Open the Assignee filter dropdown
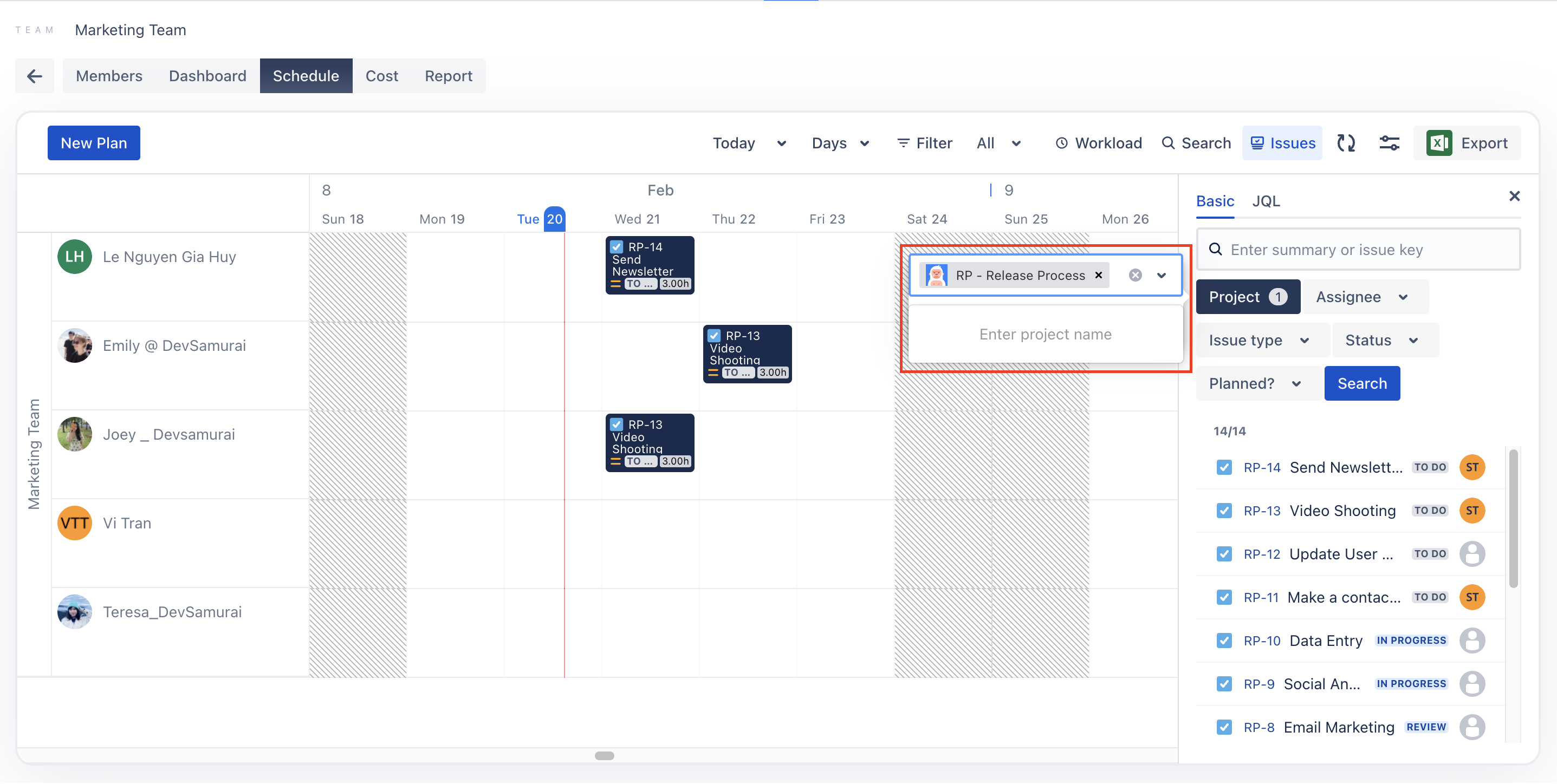The width and height of the screenshot is (1557, 784). point(1365,297)
